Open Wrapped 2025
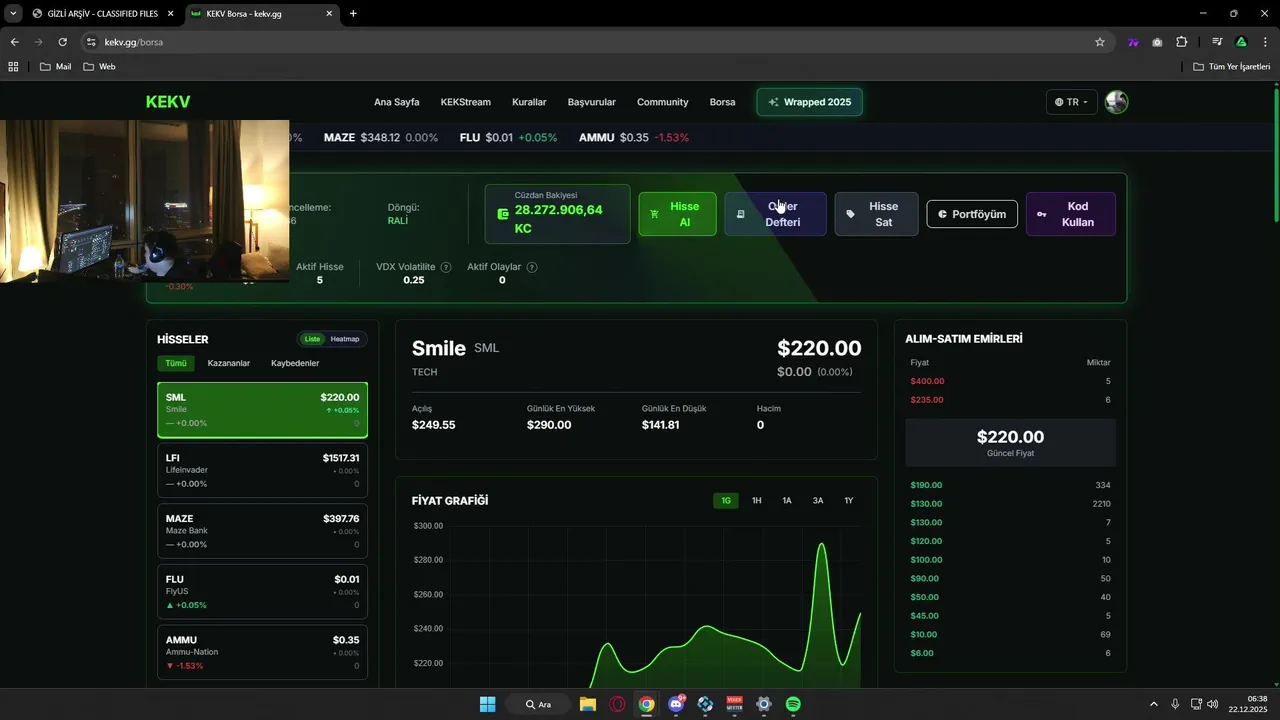 pos(810,102)
